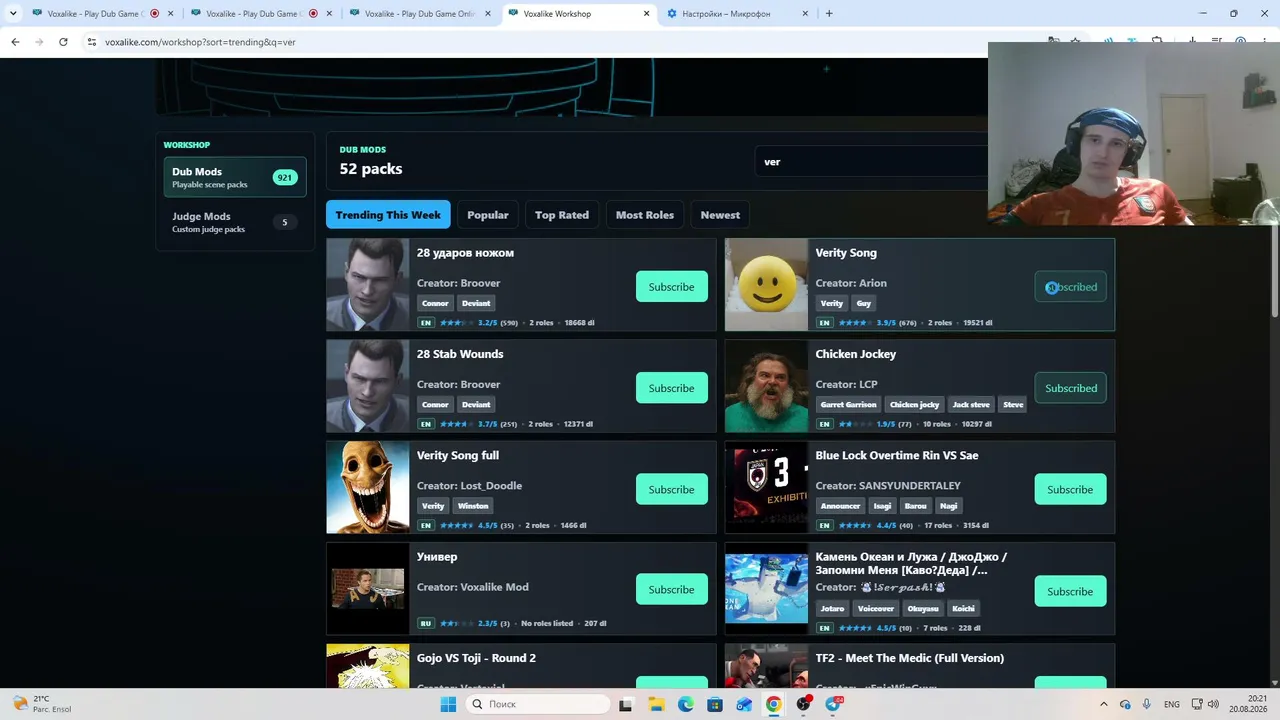Switch to the Настройки – Микрофон tab
Image resolution: width=1280 pixels, height=720 pixels.
pos(738,14)
